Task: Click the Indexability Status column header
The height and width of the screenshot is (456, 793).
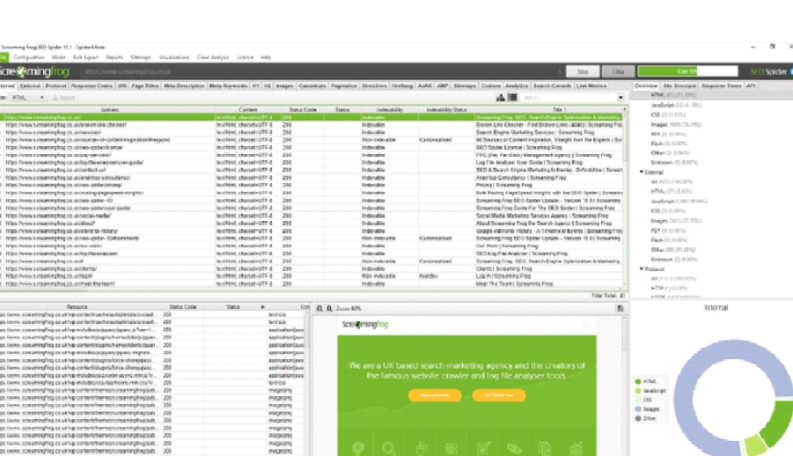Action: pos(446,110)
